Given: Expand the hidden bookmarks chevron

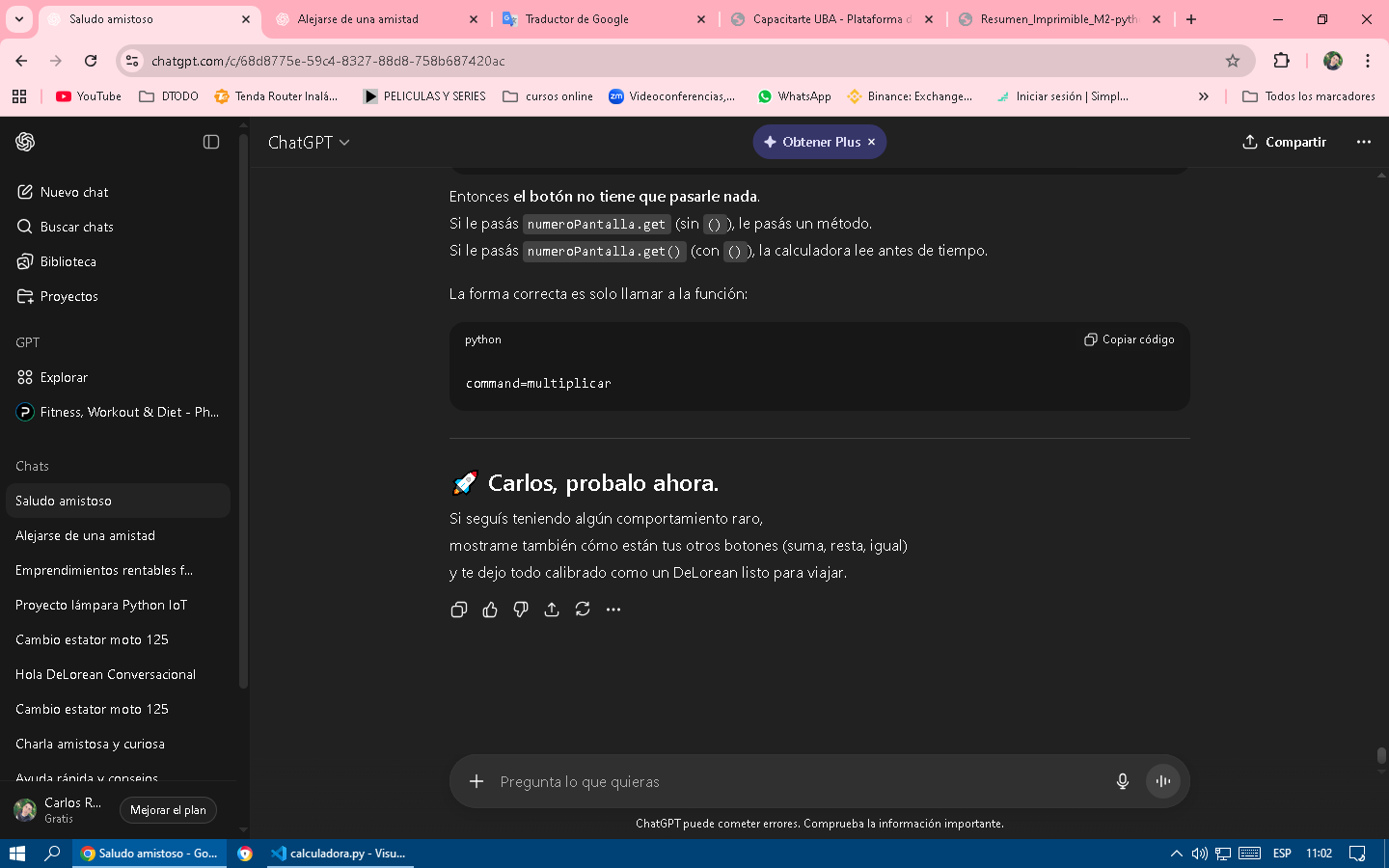Looking at the screenshot, I should coord(1203,96).
